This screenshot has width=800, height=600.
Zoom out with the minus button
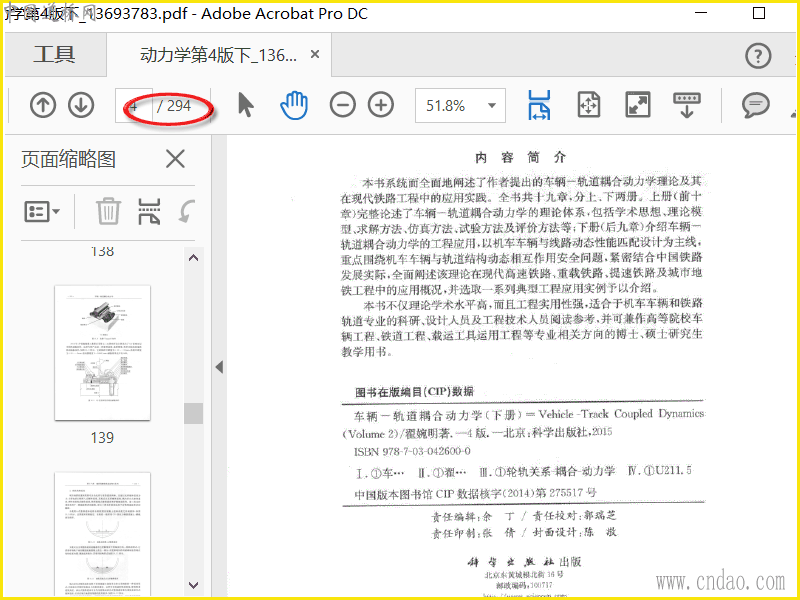click(x=342, y=105)
